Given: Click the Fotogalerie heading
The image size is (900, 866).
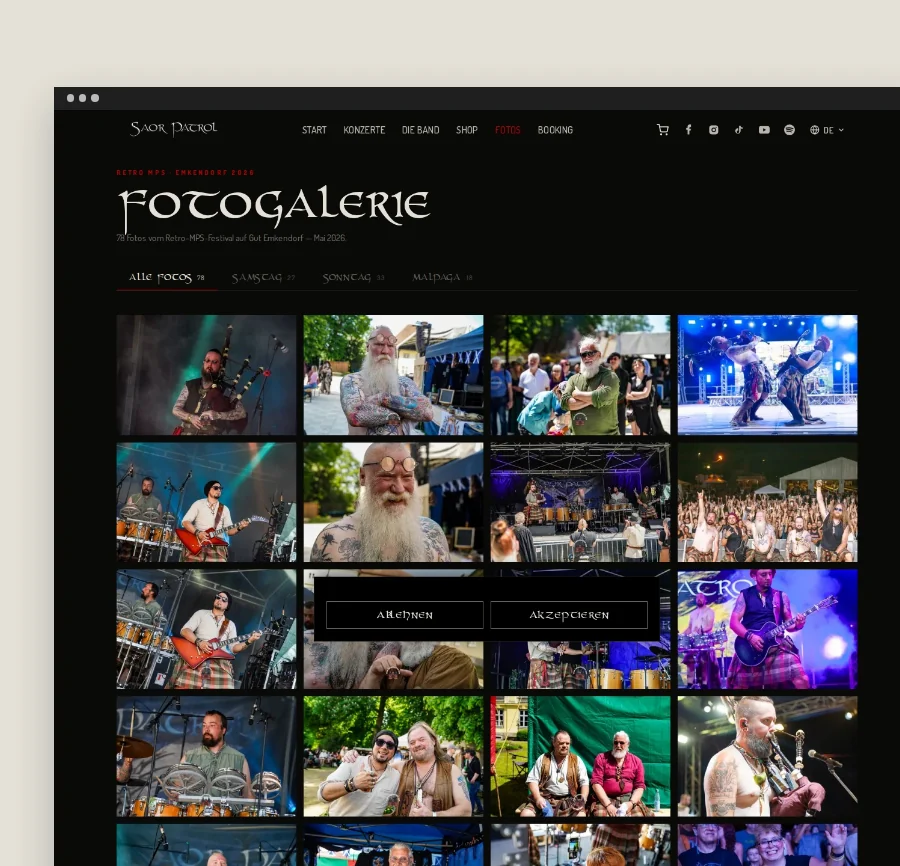Looking at the screenshot, I should 274,207.
